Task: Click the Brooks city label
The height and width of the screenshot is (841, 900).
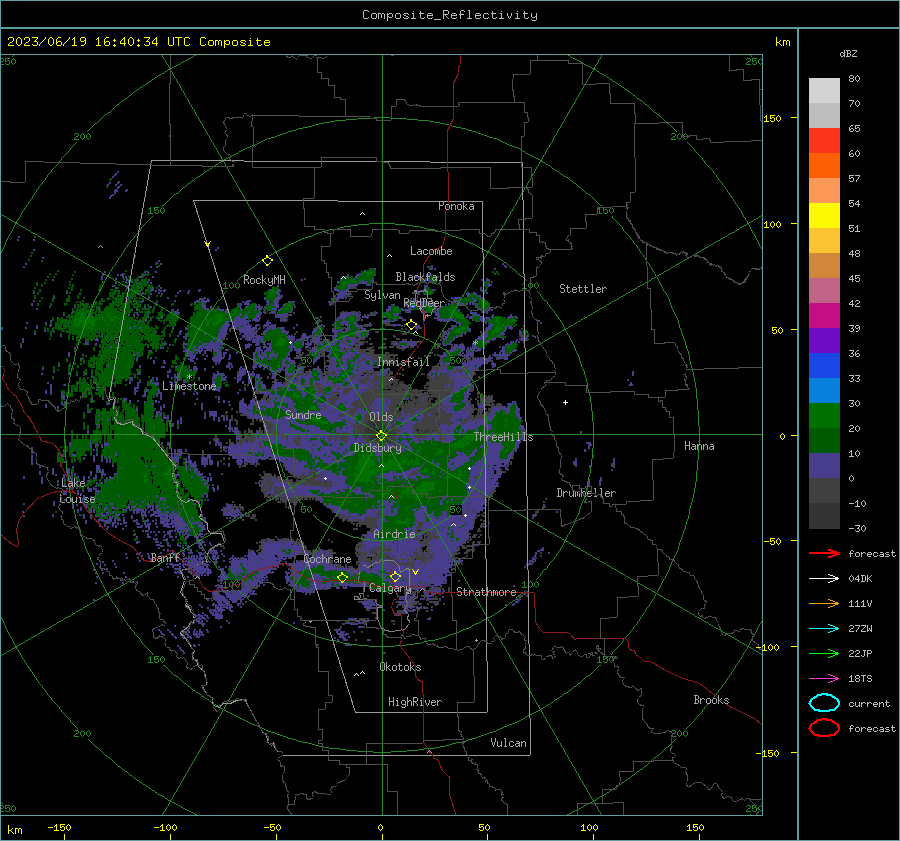Action: point(711,700)
